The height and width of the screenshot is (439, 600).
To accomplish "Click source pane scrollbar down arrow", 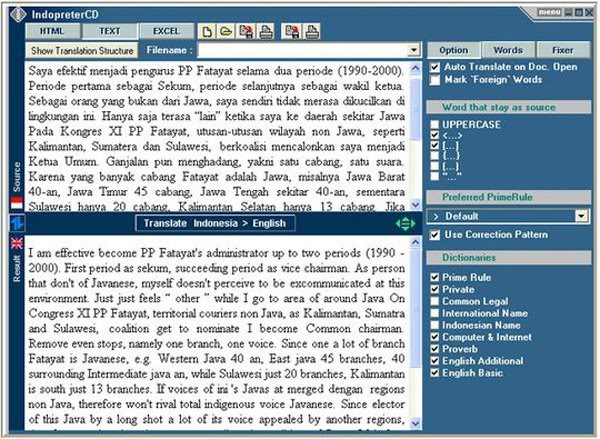I will (416, 205).
